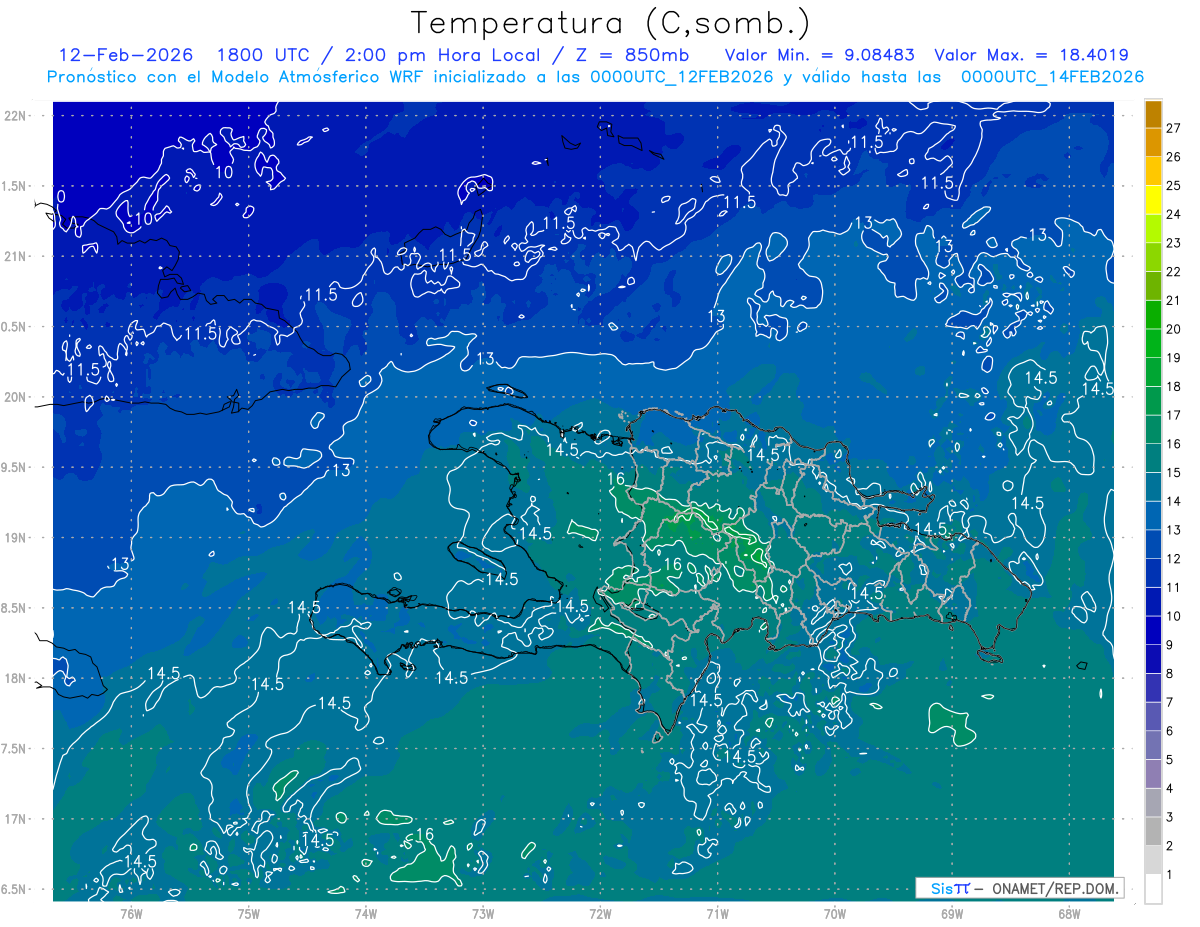
Task: Click the "22N" latitude axis label
Action: (15, 116)
